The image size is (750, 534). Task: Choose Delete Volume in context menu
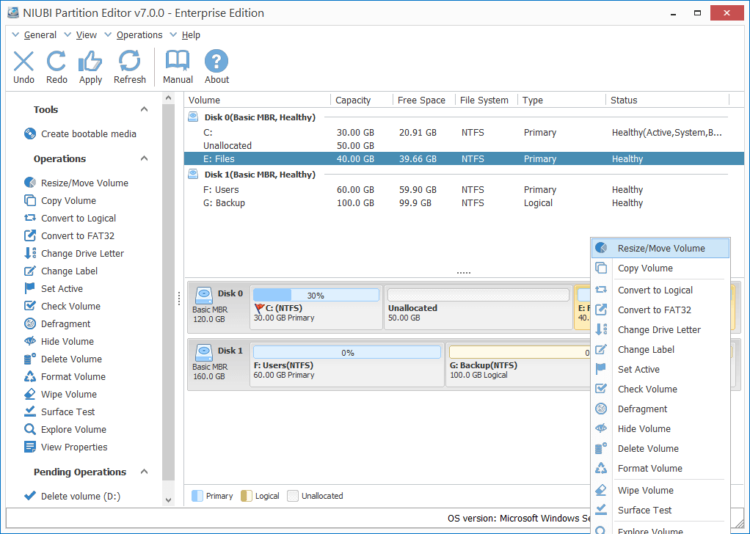click(661, 449)
